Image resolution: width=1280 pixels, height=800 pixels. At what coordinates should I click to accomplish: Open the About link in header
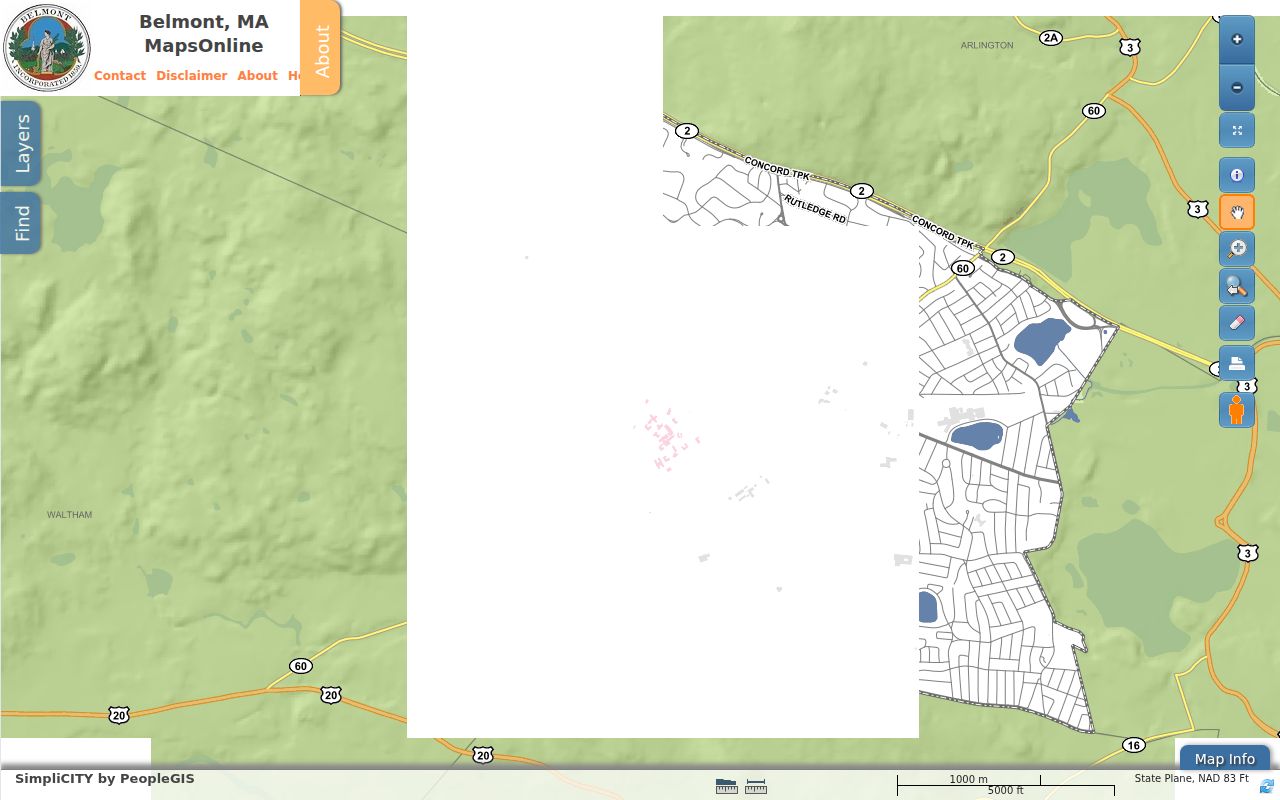(x=257, y=75)
